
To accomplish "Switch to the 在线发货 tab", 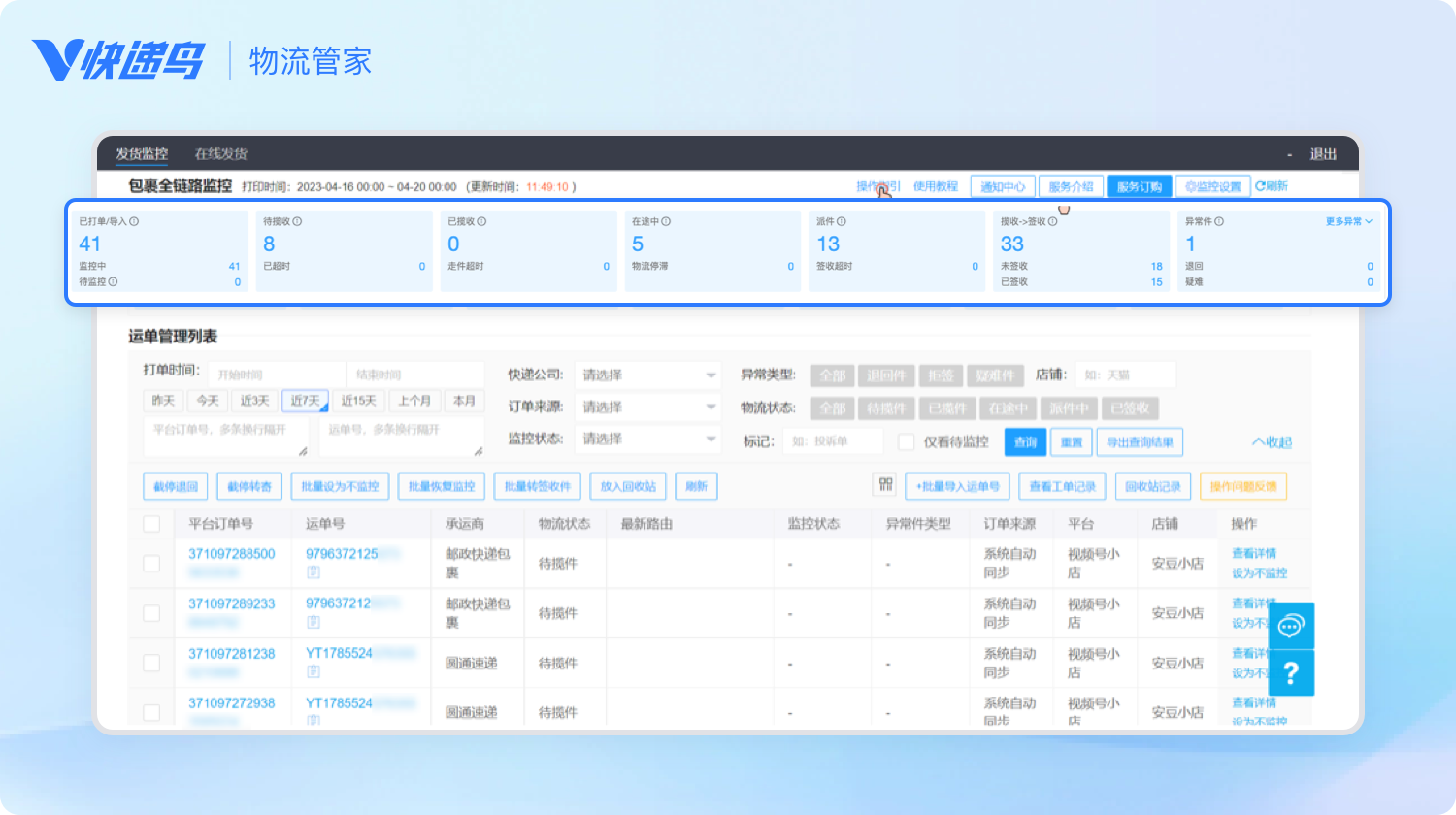I will click(x=220, y=154).
